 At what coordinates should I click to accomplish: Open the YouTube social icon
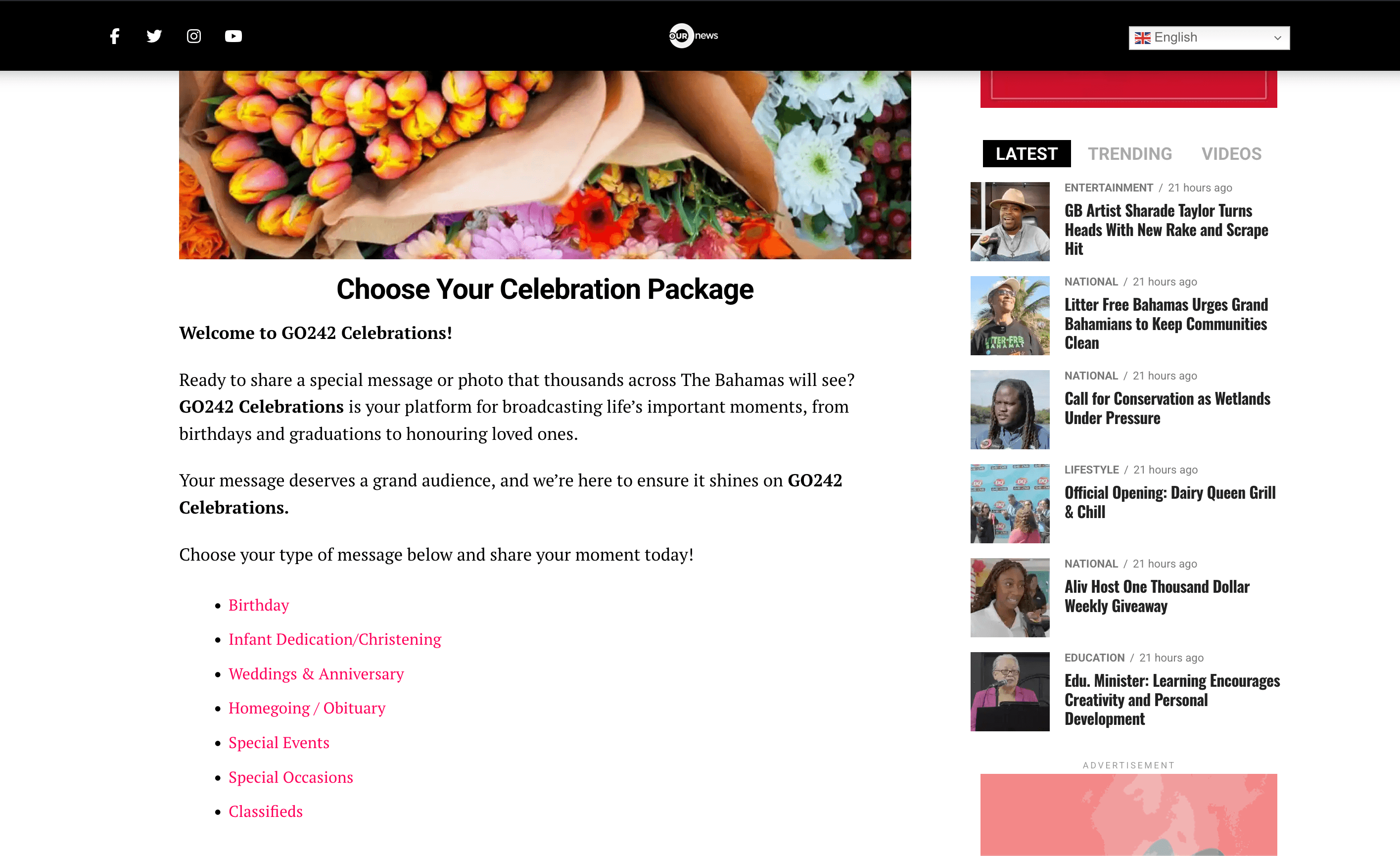(233, 37)
